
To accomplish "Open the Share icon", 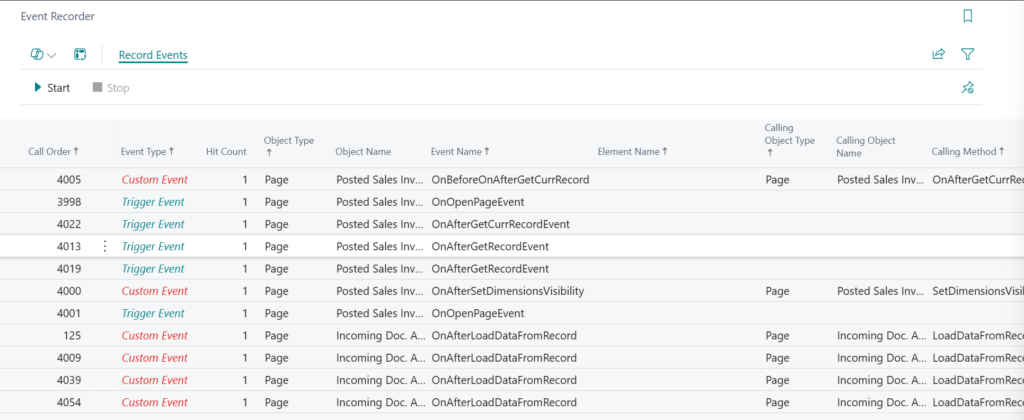I will pos(938,55).
